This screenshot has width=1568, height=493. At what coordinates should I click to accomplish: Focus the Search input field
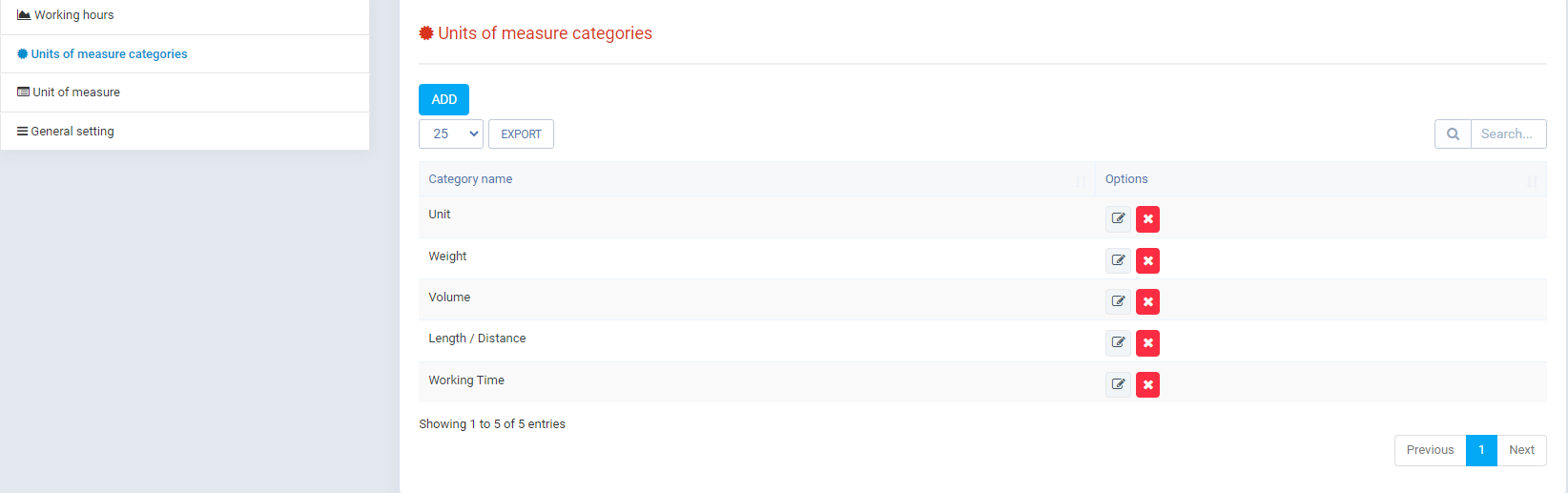point(1507,134)
